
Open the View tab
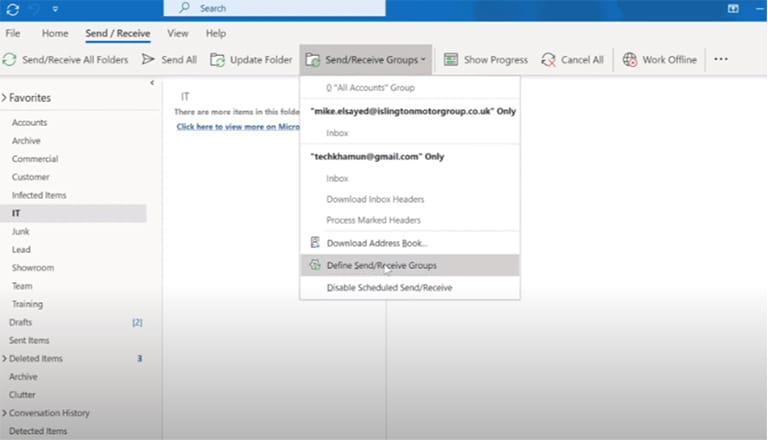(177, 33)
